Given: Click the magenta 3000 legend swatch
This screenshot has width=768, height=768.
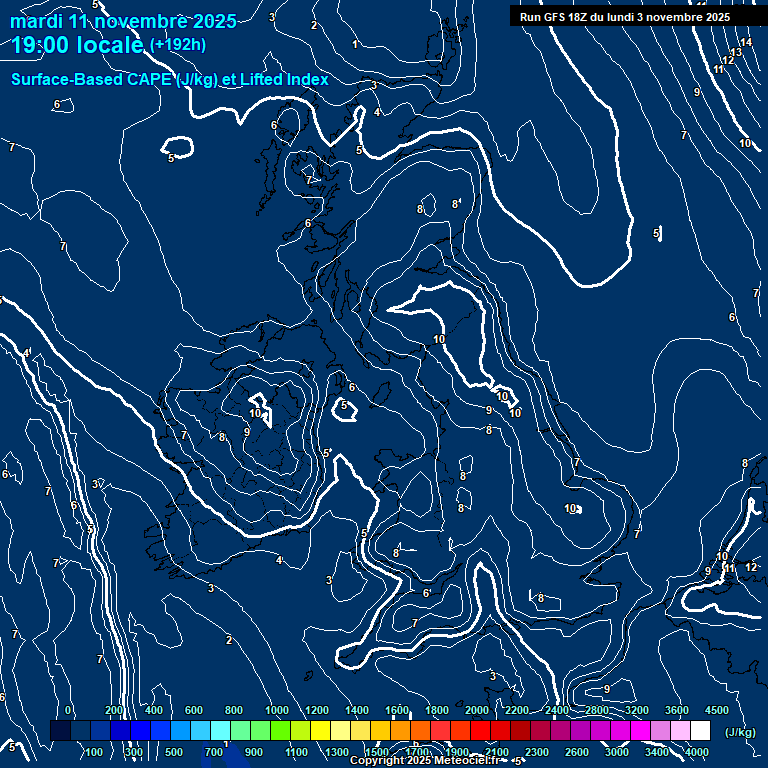Looking at the screenshot, I should tap(620, 731).
